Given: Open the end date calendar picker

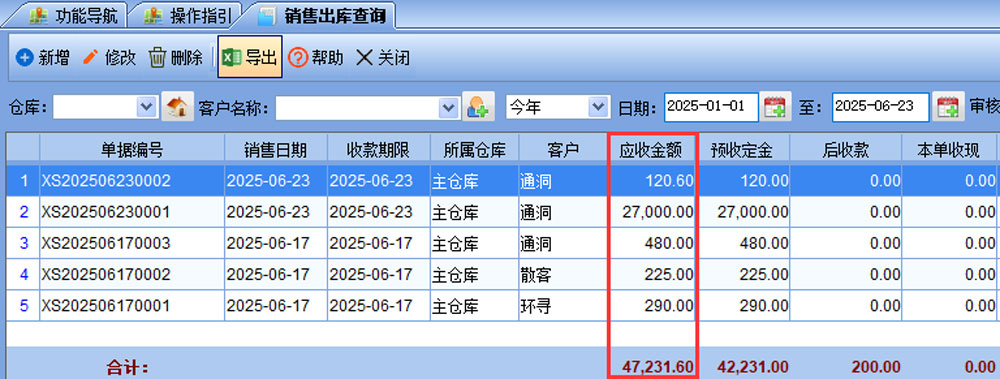Looking at the screenshot, I should pyautogui.click(x=948, y=107).
